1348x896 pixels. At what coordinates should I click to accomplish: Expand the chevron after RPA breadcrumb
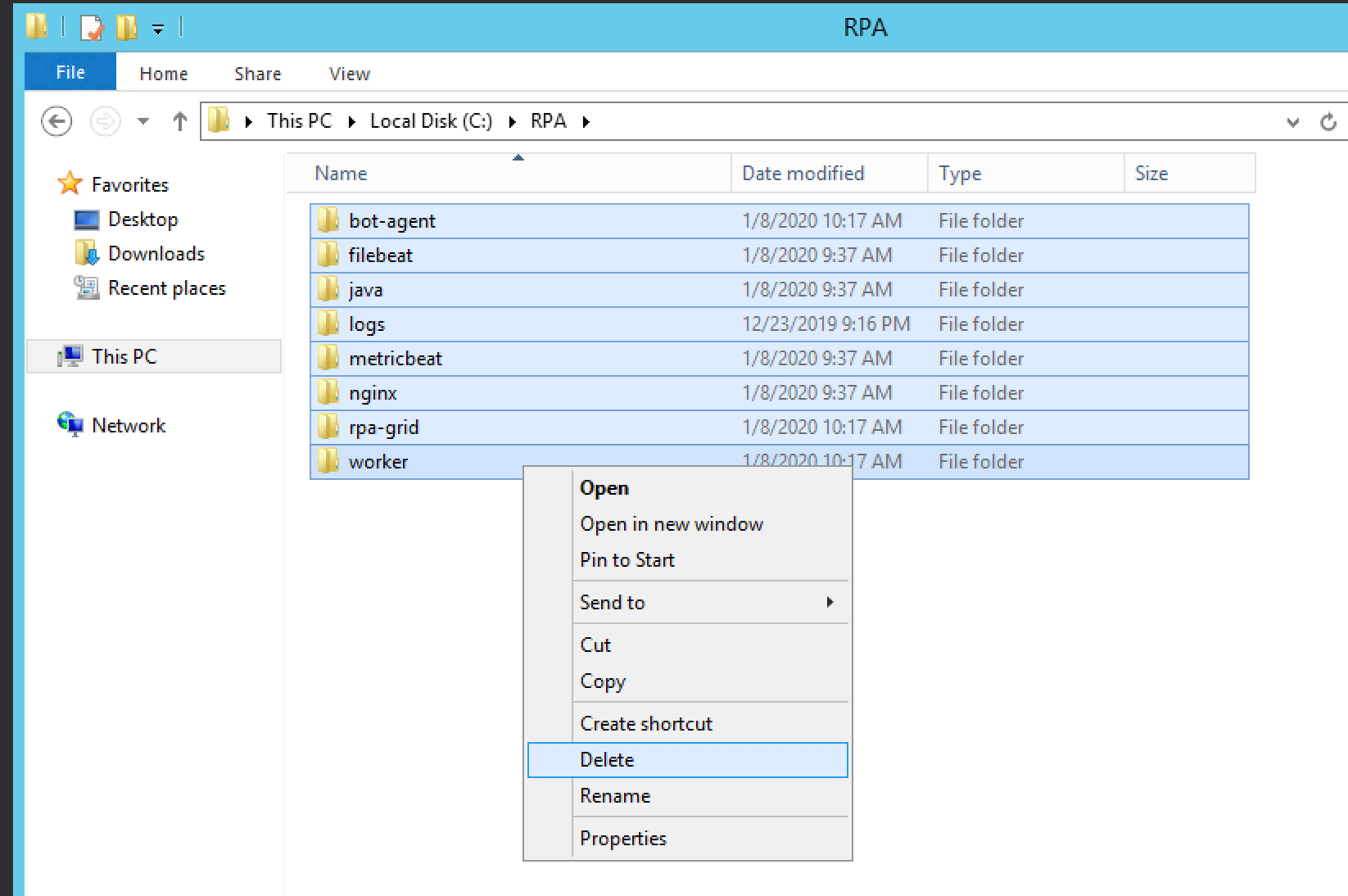click(586, 121)
